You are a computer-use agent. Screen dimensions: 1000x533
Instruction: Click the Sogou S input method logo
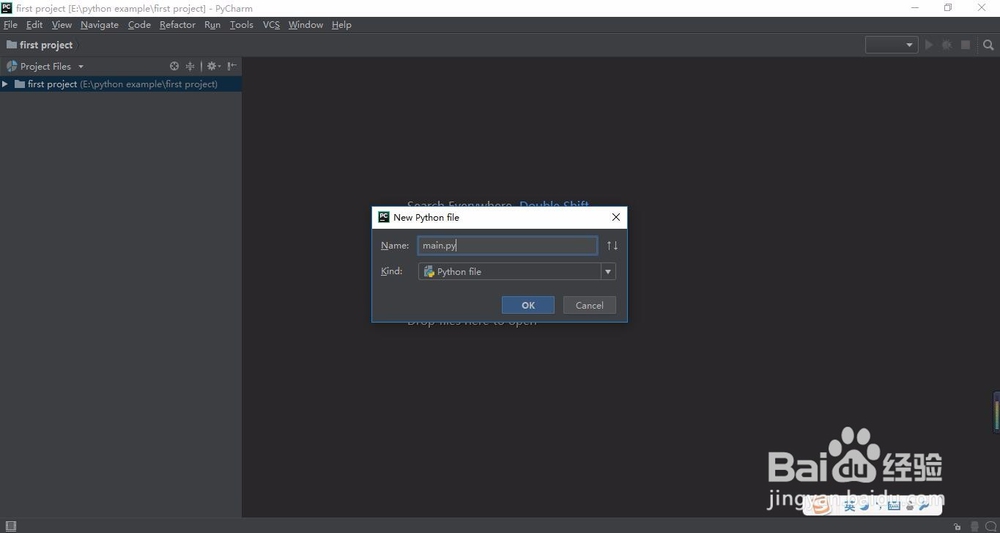823,506
